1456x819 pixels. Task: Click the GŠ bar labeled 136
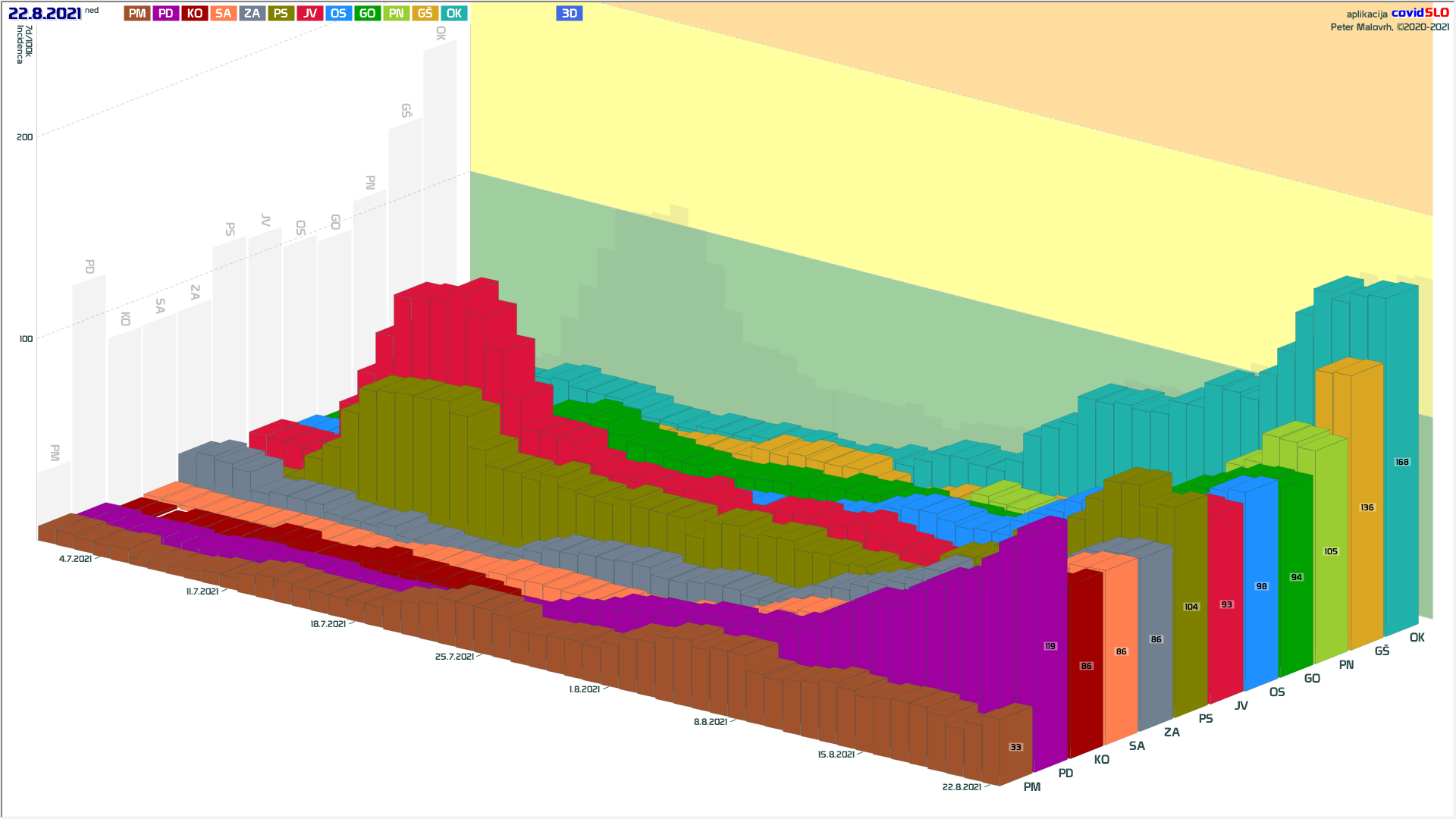pyautogui.click(x=1367, y=507)
